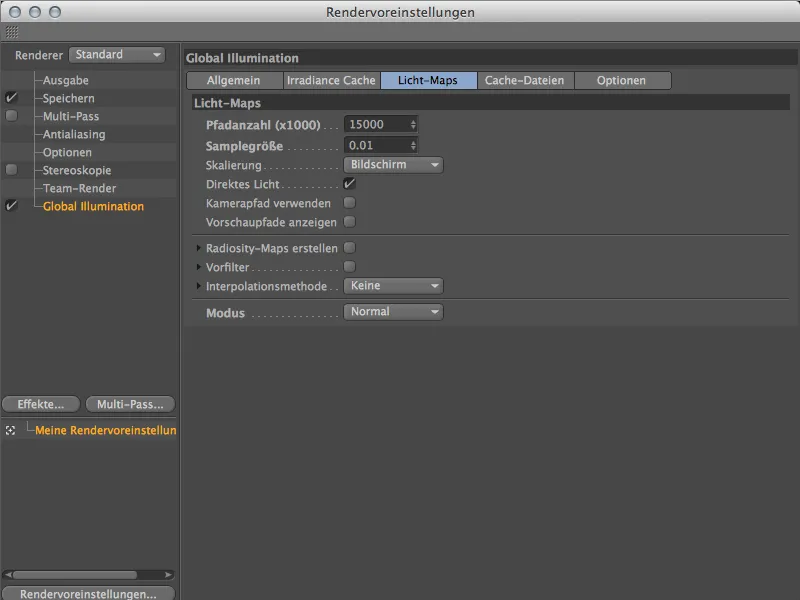800x600 pixels.
Task: Switch to the Licht-Maps tab
Action: (428, 81)
